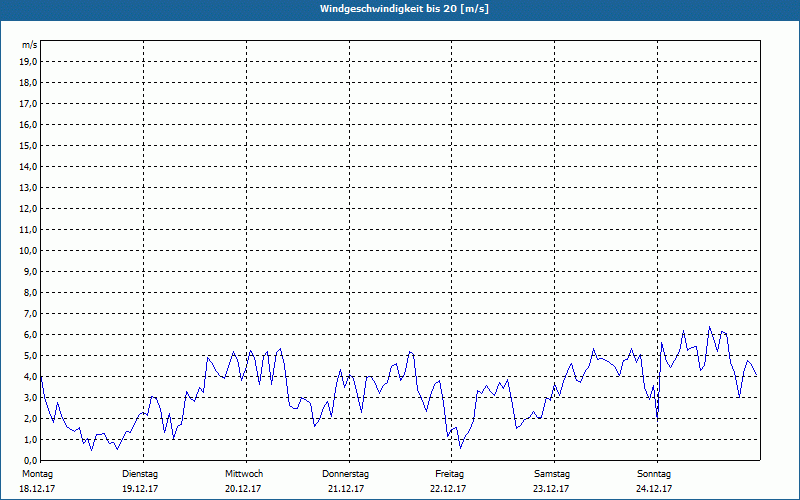Select the 19,0 axis value
Image resolution: width=800 pixels, height=500 pixels.
click(28, 62)
